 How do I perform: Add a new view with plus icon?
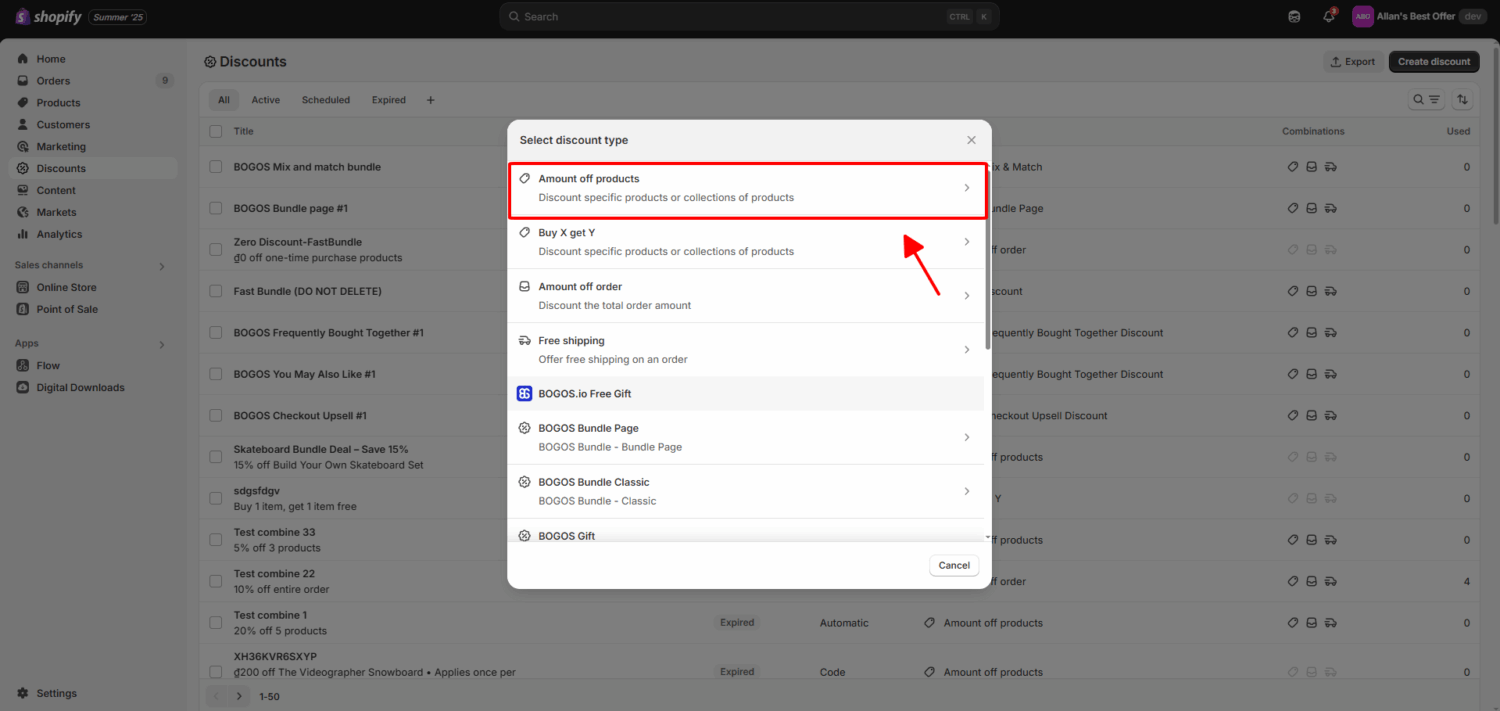tap(431, 100)
